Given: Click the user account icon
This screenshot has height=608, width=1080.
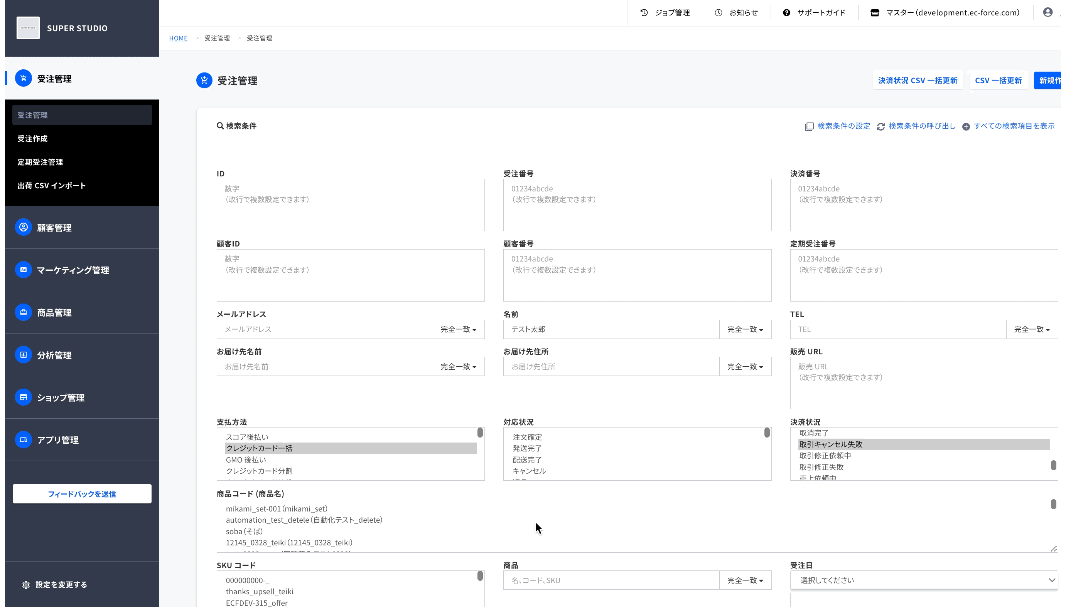Looking at the screenshot, I should [1048, 12].
